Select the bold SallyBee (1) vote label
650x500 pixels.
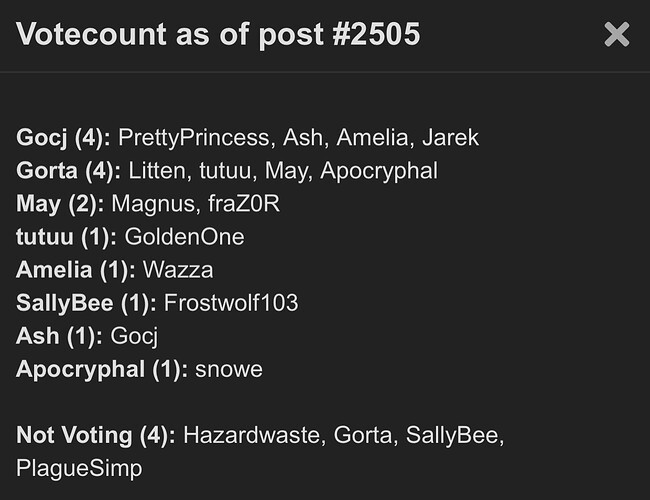click(86, 303)
